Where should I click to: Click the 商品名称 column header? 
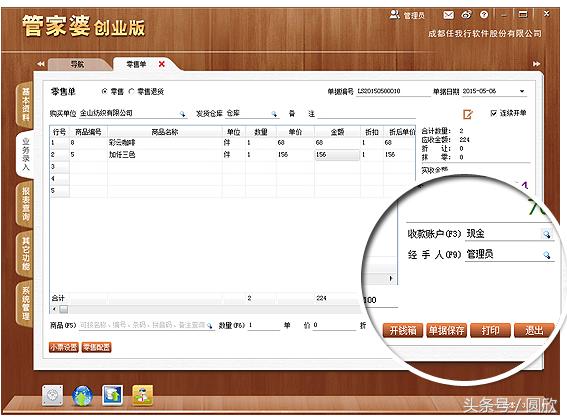165,132
